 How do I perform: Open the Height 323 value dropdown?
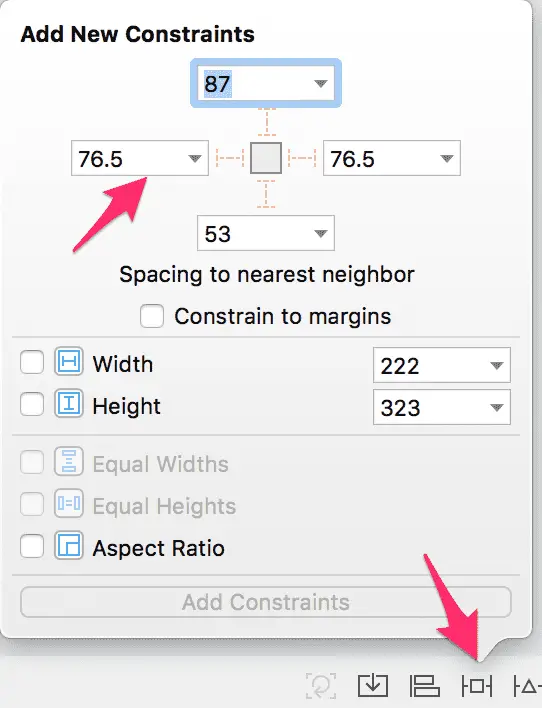(x=496, y=407)
